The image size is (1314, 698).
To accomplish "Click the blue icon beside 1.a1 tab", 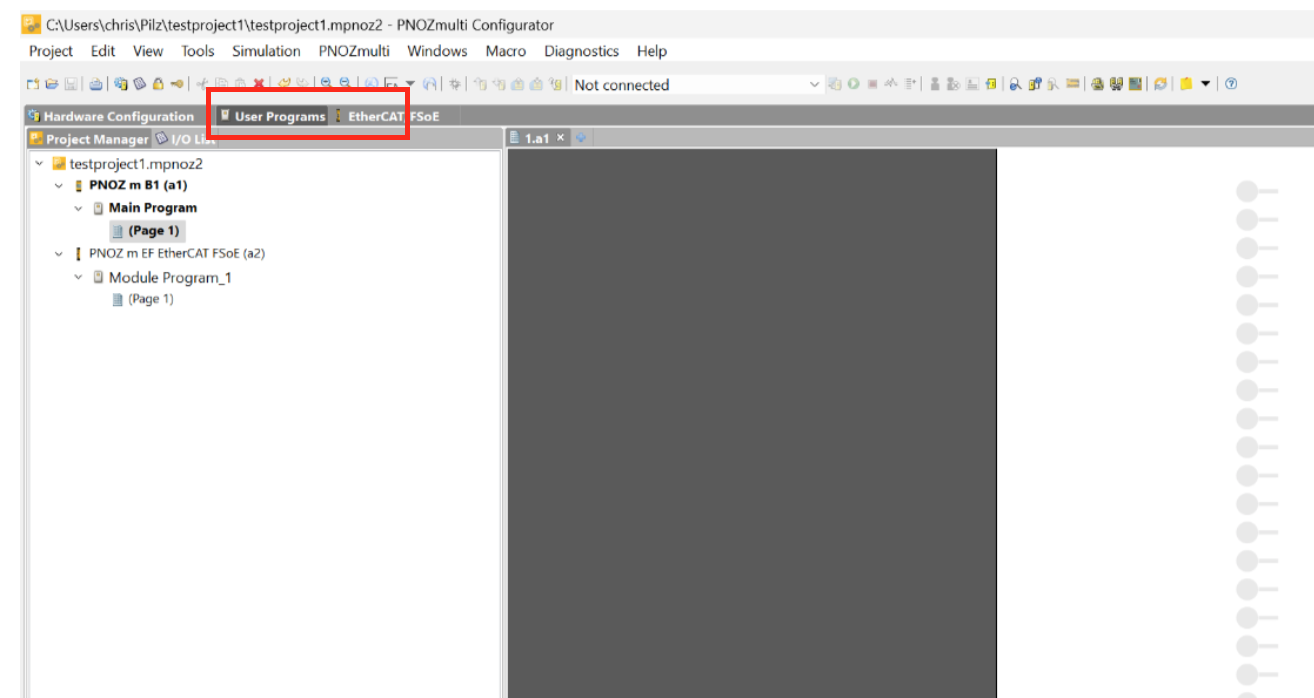I will 581,138.
